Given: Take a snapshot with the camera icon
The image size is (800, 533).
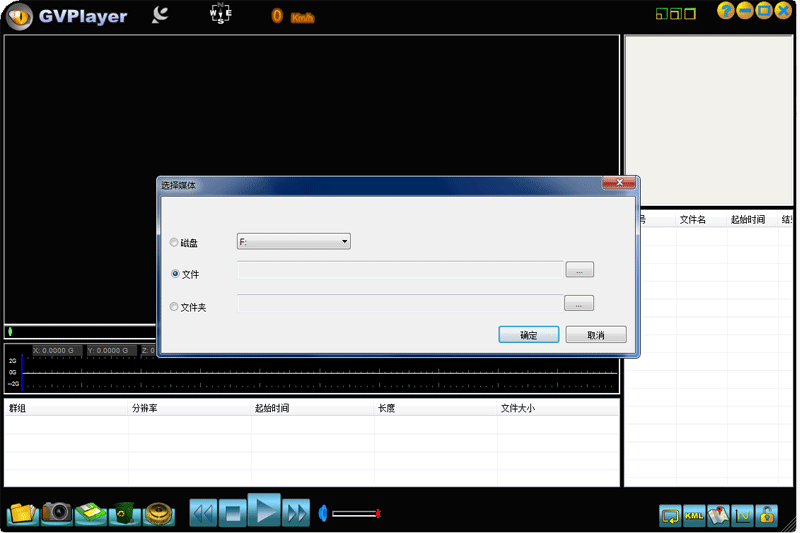Looking at the screenshot, I should coord(57,512).
